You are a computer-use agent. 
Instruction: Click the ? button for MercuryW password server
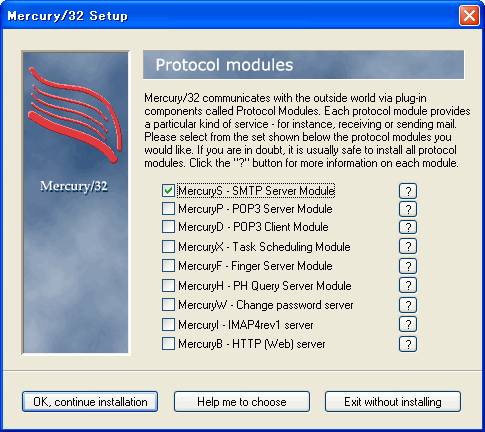click(408, 305)
